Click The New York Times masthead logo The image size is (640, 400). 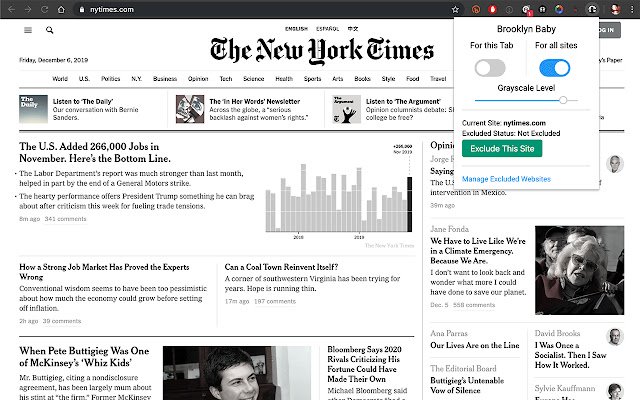click(322, 51)
